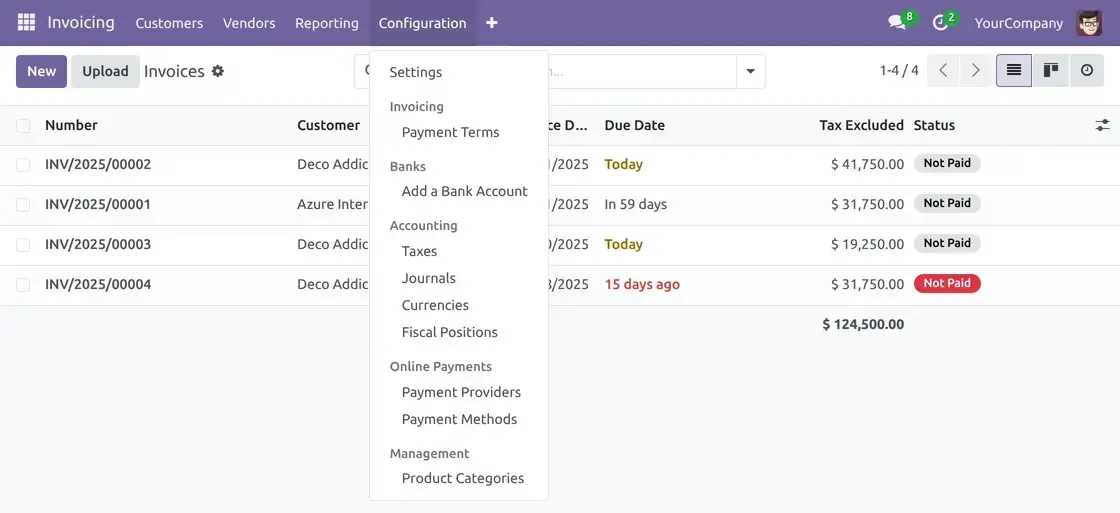This screenshot has height=513, width=1120.
Task: Sort by Number column header
Action: pos(71,125)
